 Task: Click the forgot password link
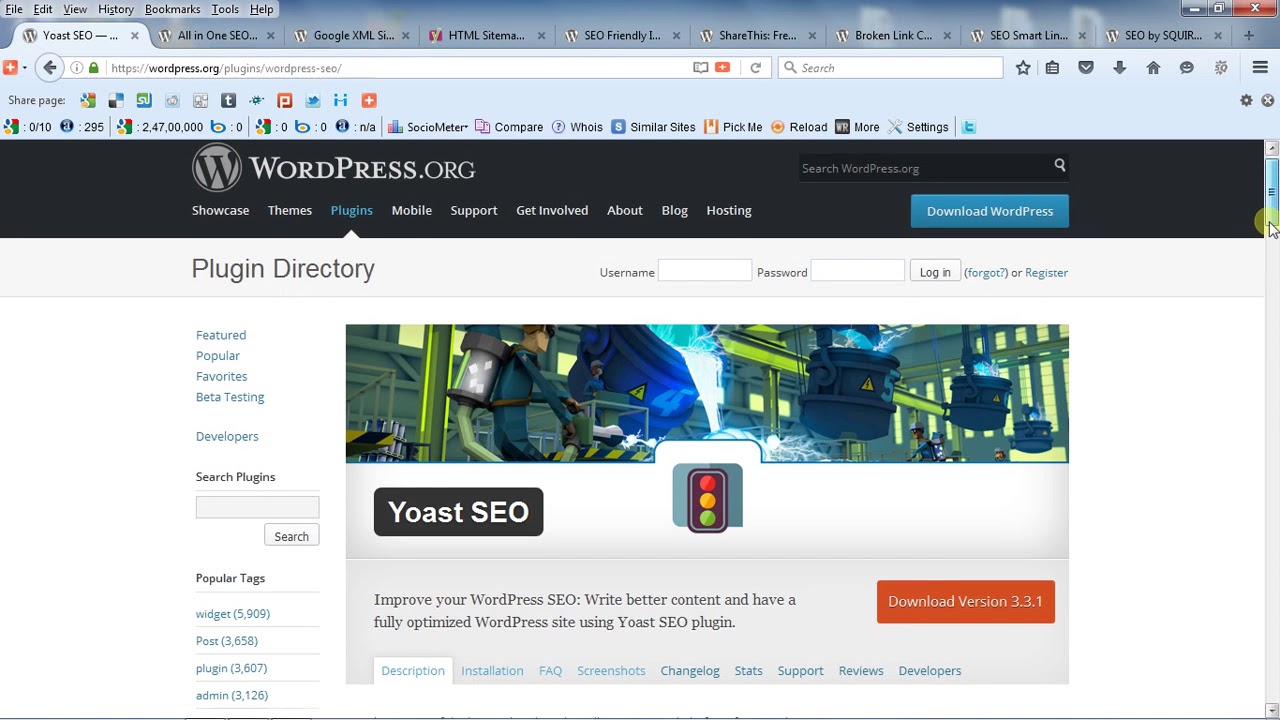(985, 272)
